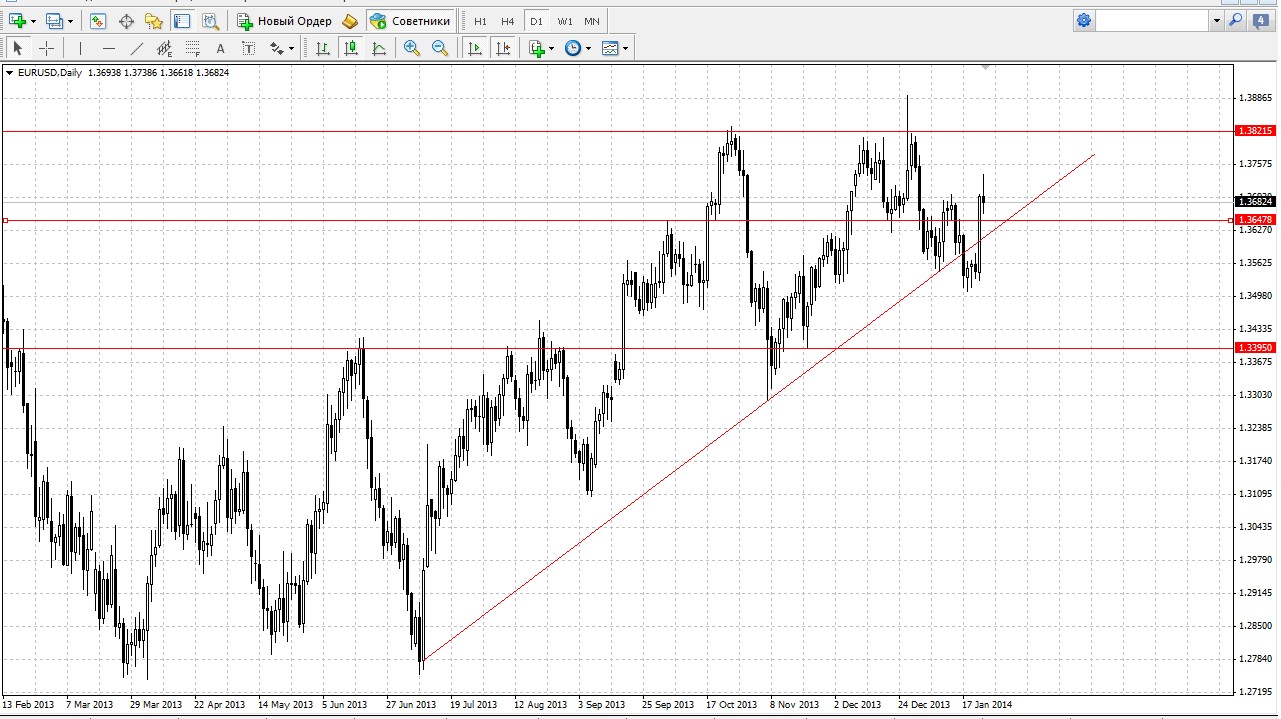Toggle the Советники auto-trading button
Screen dimensions: 1281x719
click(x=410, y=21)
